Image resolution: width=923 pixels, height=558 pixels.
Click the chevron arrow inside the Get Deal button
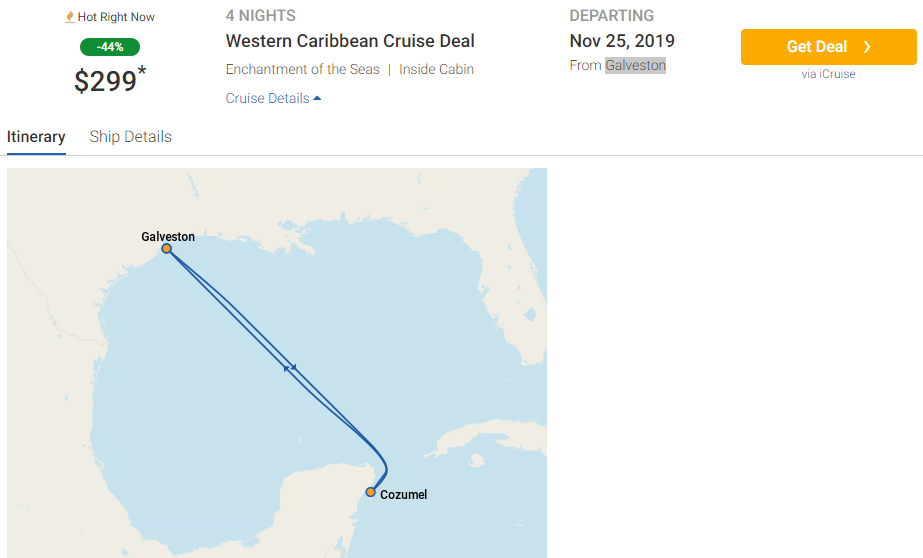867,47
